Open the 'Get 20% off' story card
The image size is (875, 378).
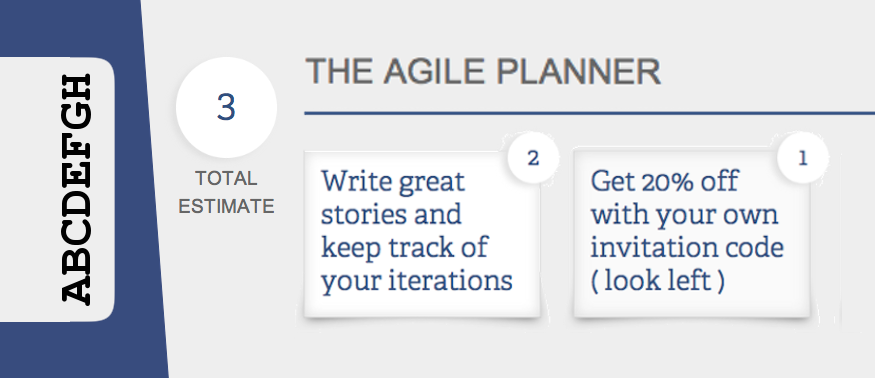[x=691, y=235]
